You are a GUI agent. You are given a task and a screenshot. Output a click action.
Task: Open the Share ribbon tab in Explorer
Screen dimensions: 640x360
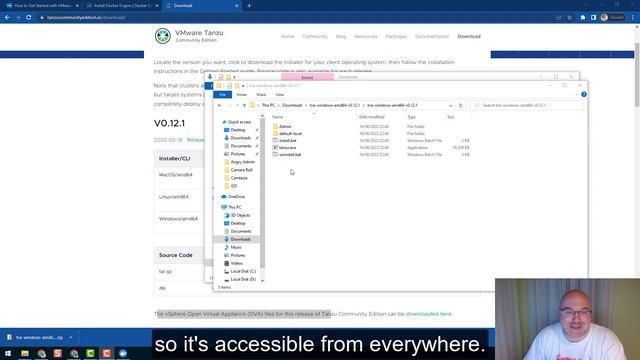coord(261,95)
